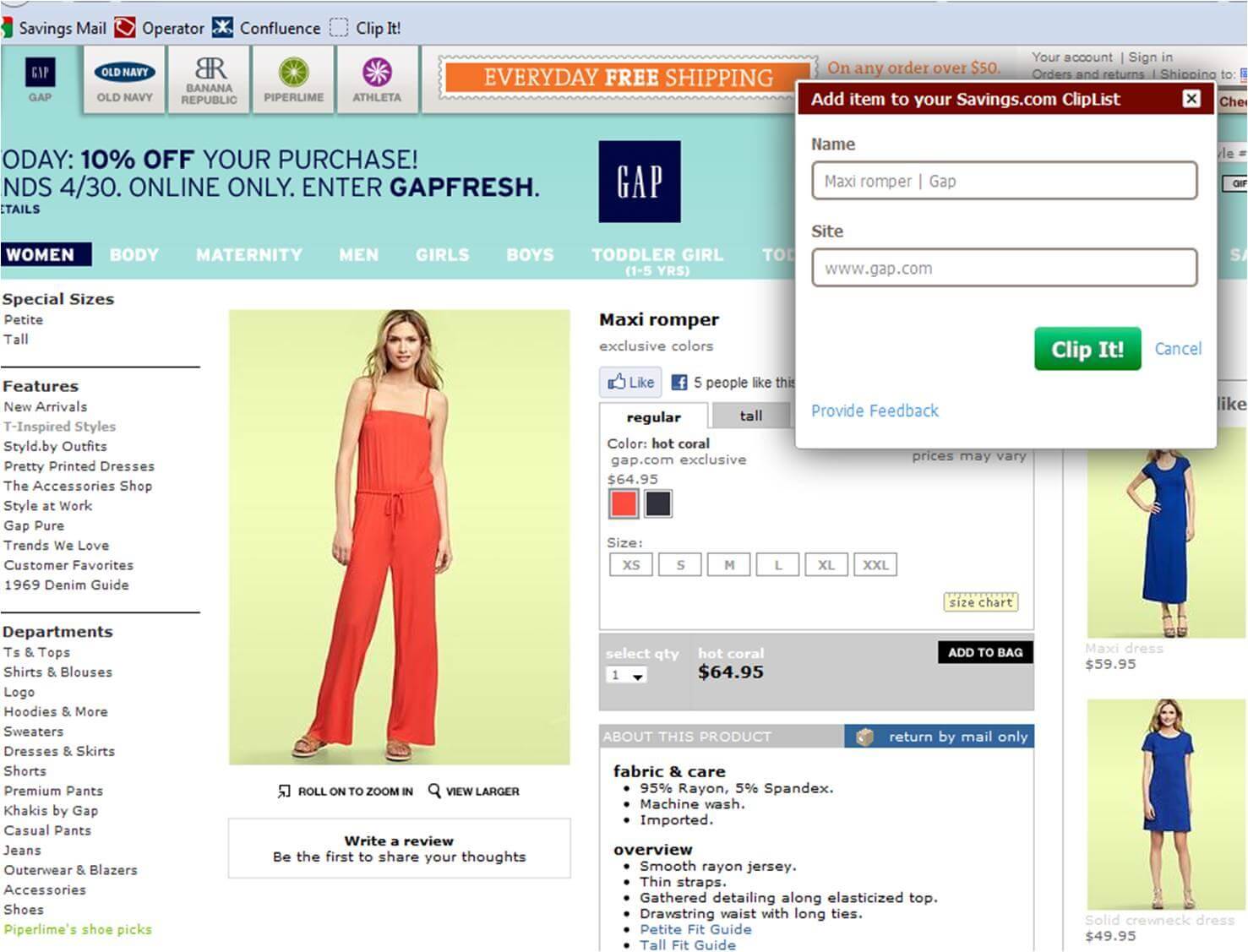Choose the dark navy color swatch
The height and width of the screenshot is (952, 1248).
point(658,503)
